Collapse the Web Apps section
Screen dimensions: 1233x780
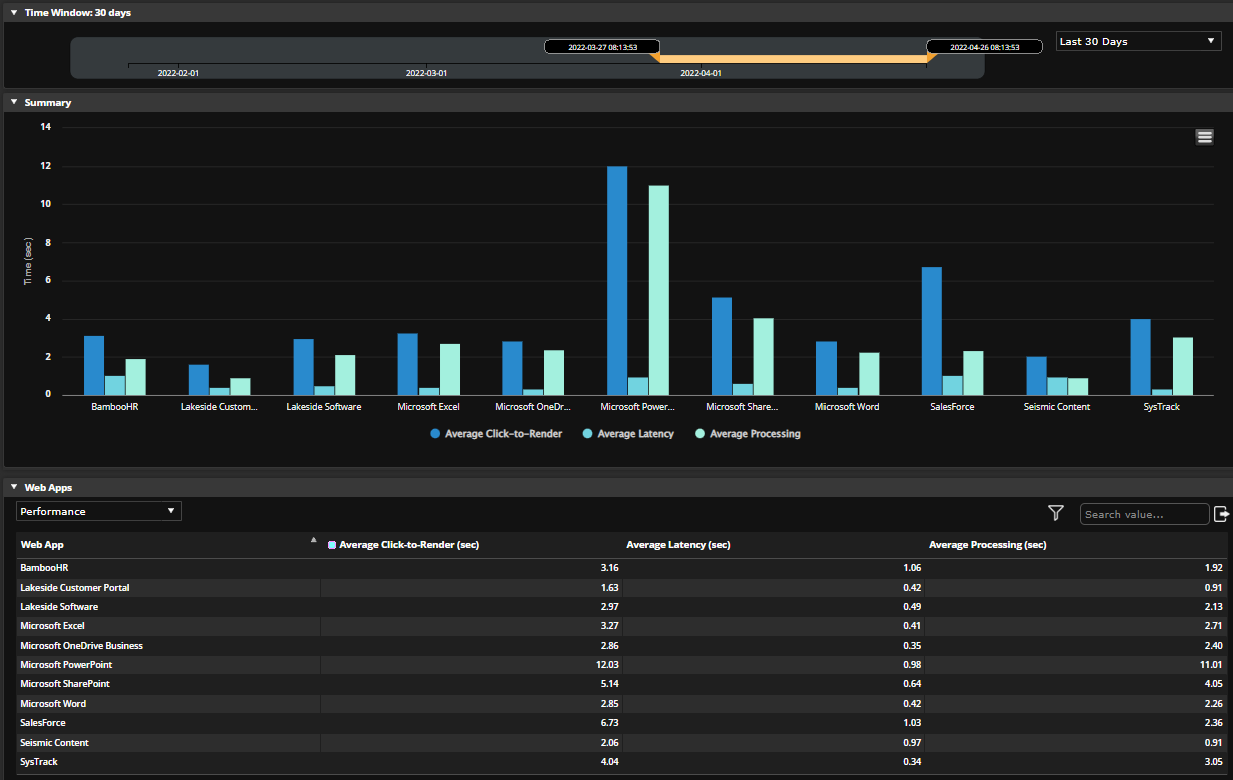14,488
